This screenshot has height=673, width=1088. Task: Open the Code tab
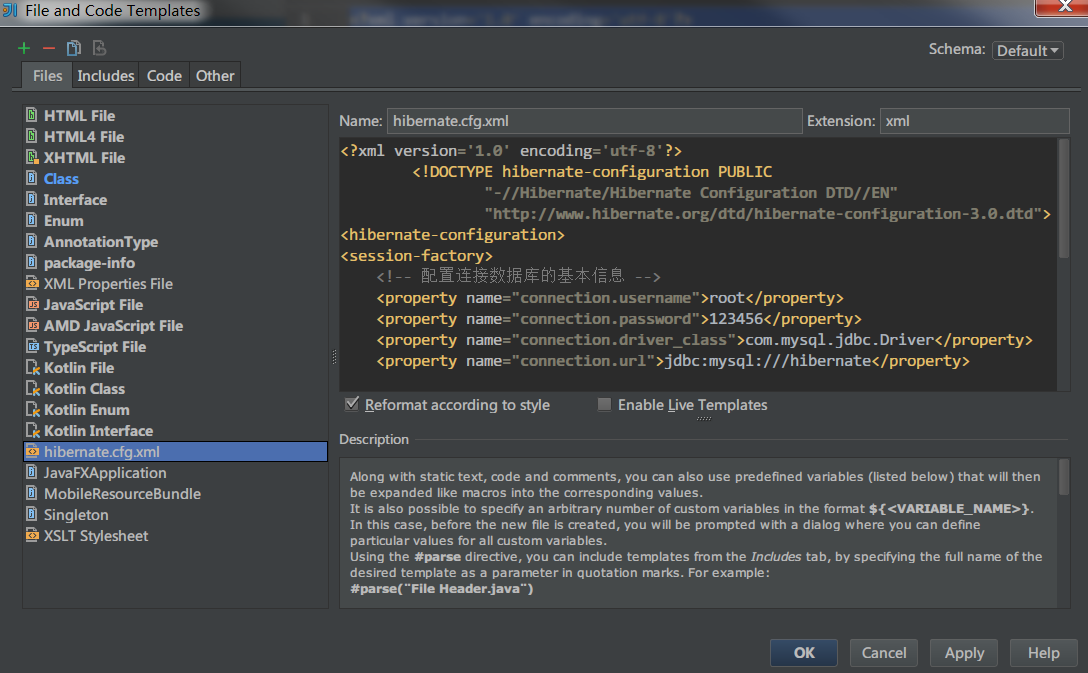[164, 76]
